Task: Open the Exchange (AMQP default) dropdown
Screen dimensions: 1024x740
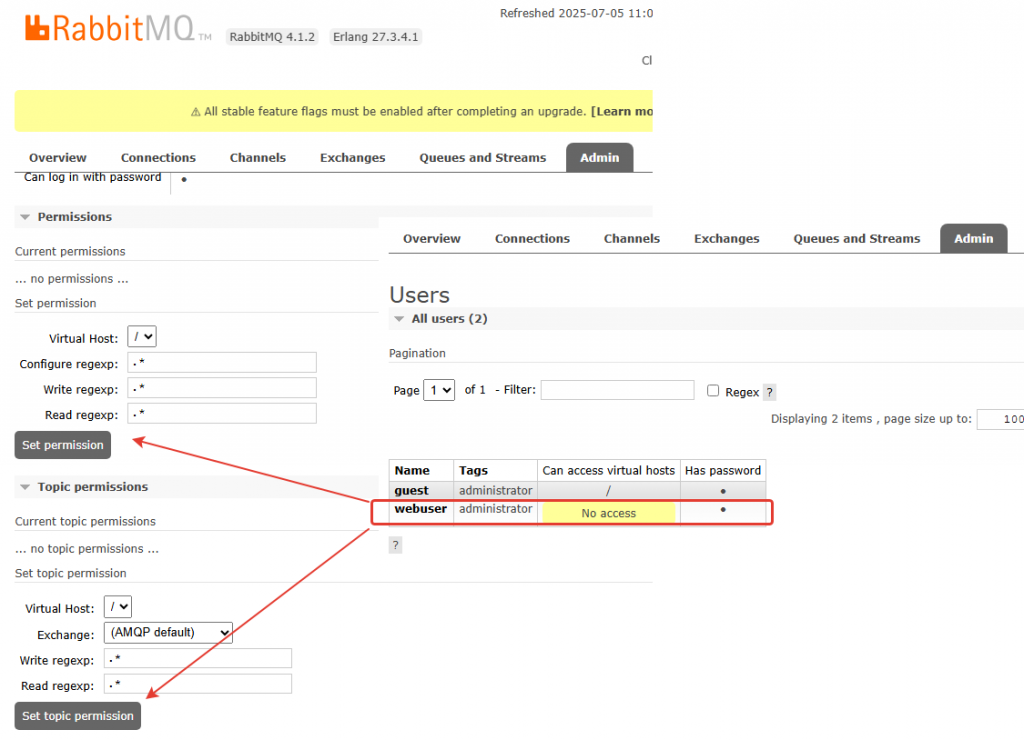Action: point(168,632)
